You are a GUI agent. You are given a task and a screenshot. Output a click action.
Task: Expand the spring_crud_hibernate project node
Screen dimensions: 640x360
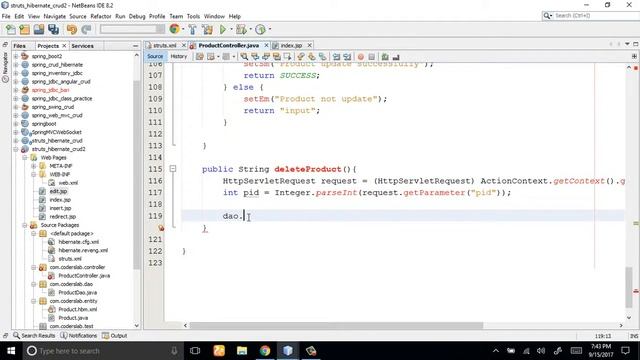pos(16,65)
